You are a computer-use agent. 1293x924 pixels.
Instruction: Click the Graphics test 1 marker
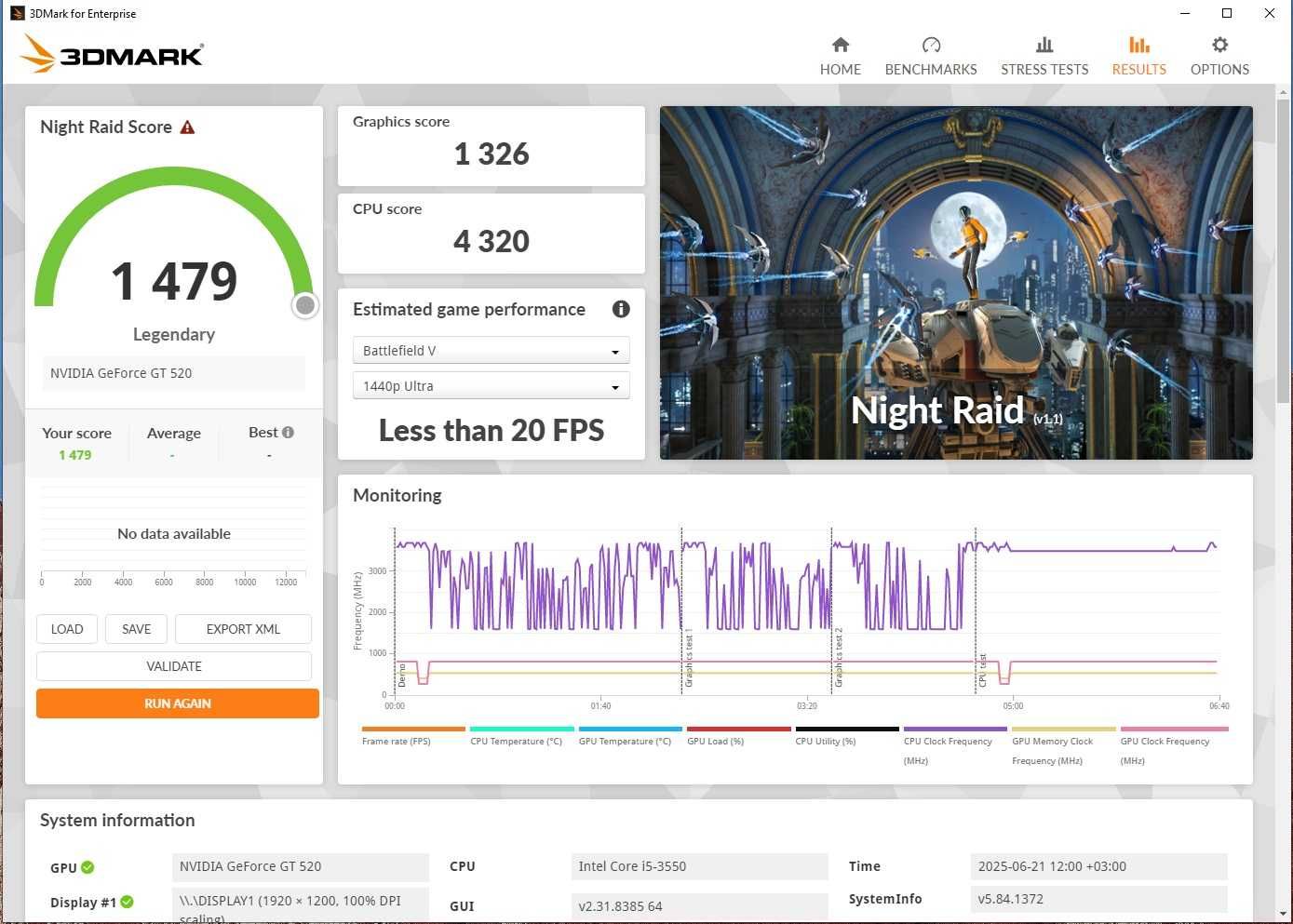point(689,658)
